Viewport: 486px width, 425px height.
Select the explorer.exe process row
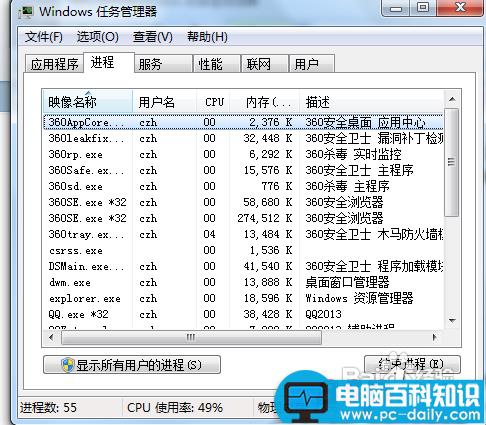[243, 298]
